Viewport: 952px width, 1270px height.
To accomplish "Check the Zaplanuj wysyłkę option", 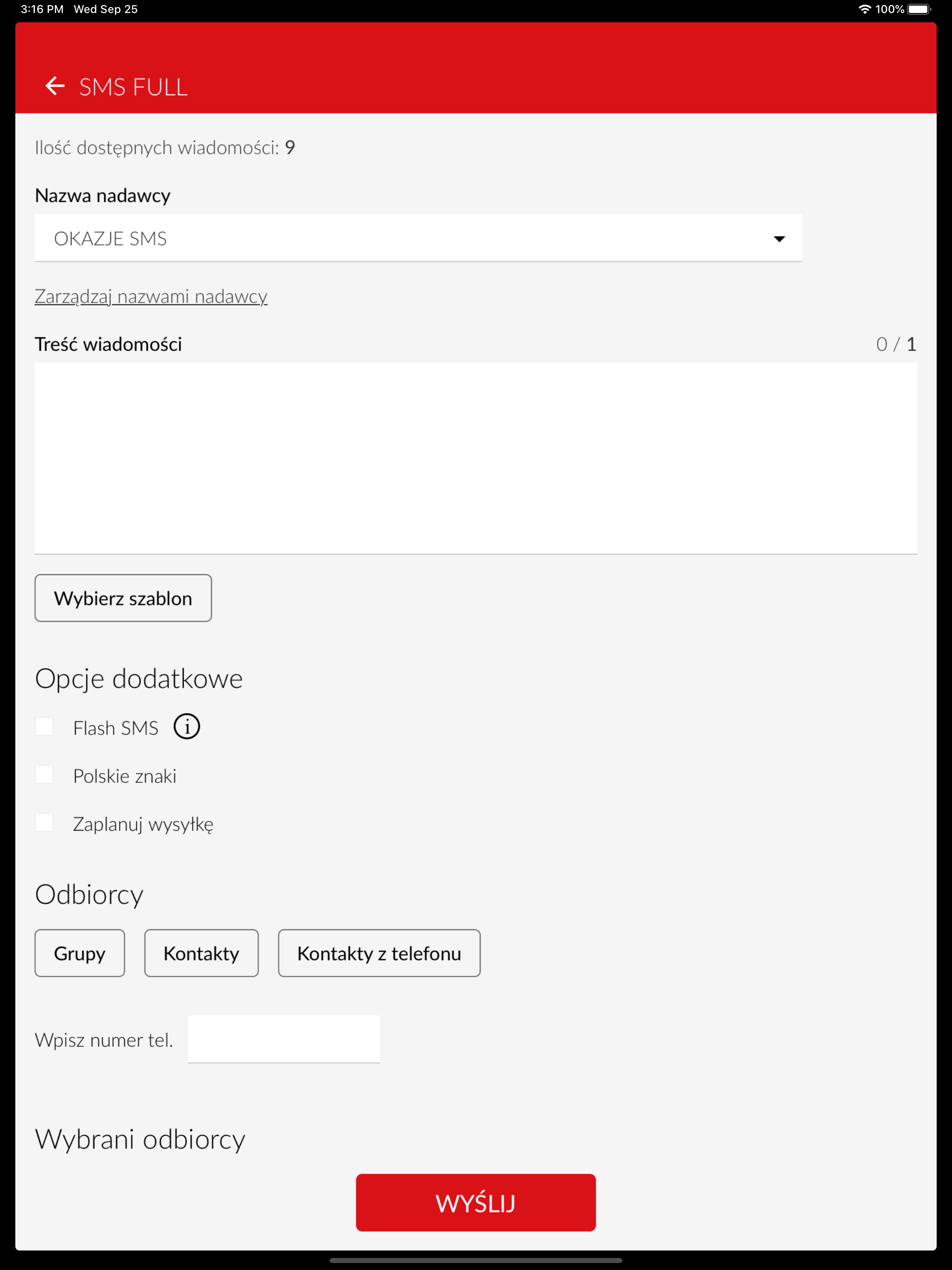I will coord(44,823).
